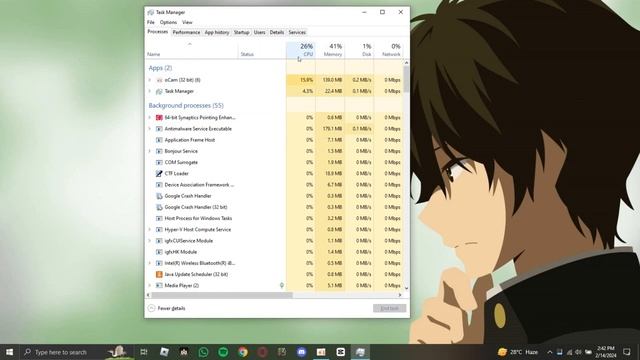The height and width of the screenshot is (360, 640).
Task: Expand the Bonjour Service row
Action: tap(150, 151)
